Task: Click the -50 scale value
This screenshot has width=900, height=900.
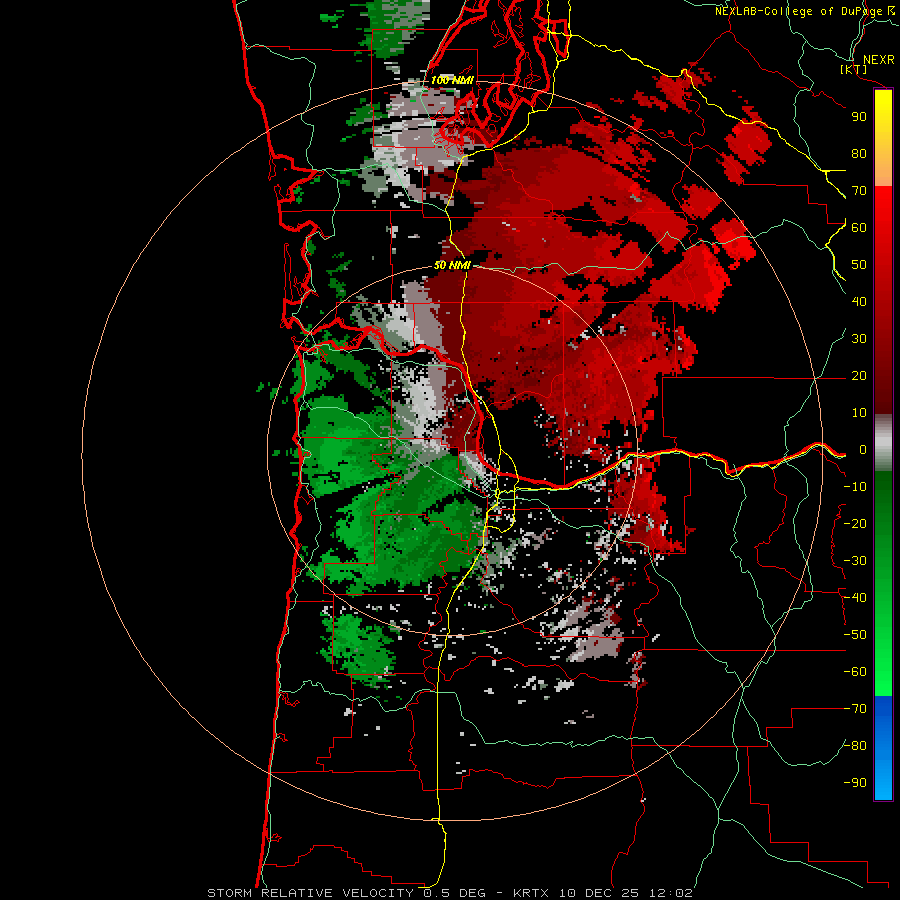Action: coord(855,635)
